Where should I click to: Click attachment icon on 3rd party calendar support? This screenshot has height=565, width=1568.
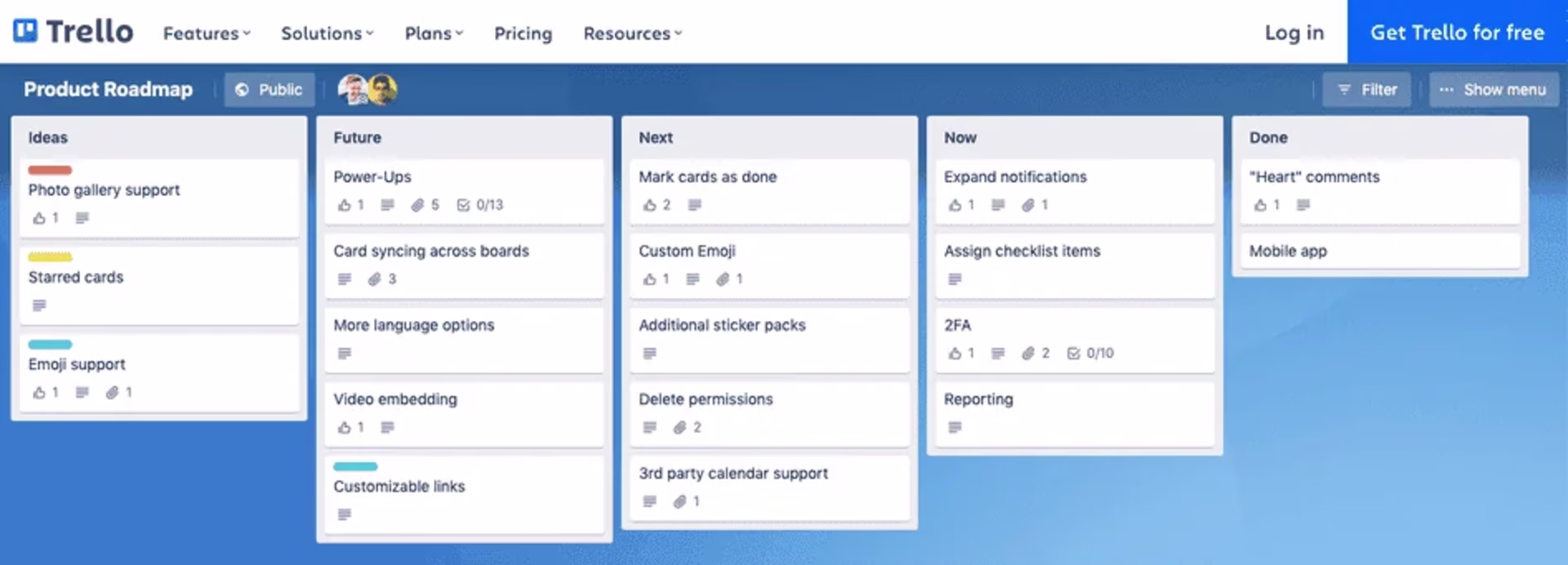point(679,501)
